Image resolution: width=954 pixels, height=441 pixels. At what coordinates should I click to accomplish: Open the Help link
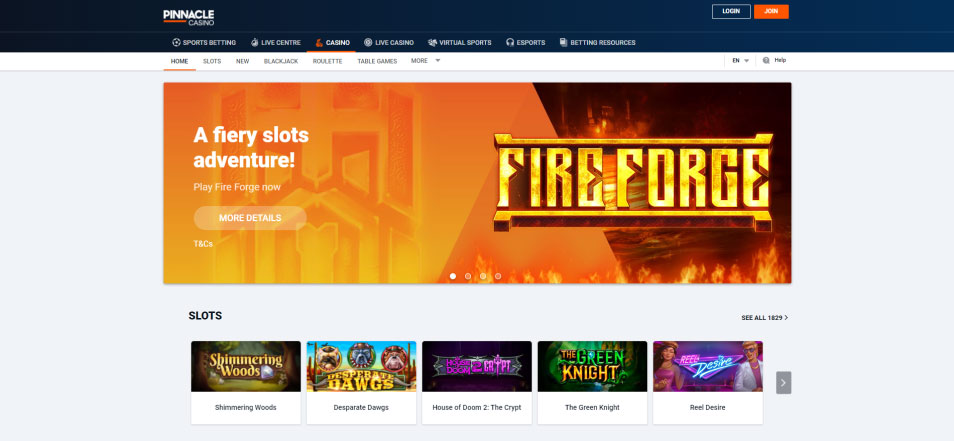pyautogui.click(x=780, y=60)
